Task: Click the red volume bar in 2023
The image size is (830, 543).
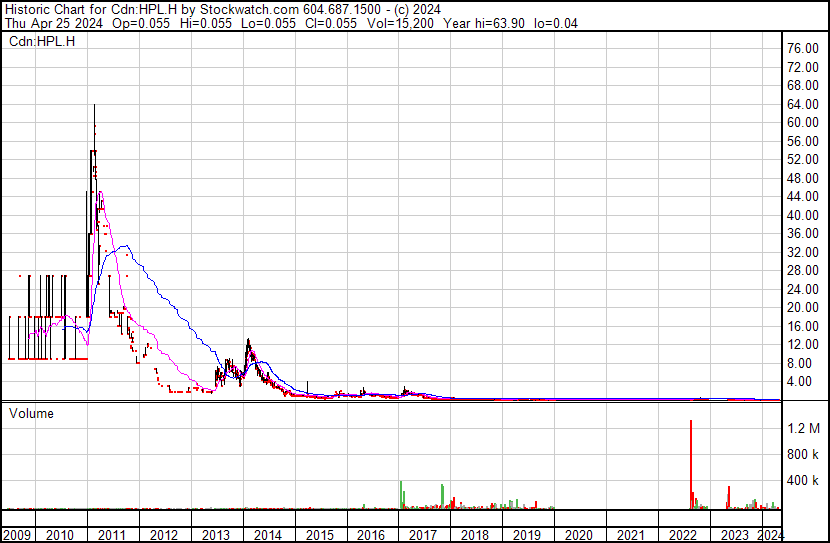Action: pyautogui.click(x=729, y=497)
